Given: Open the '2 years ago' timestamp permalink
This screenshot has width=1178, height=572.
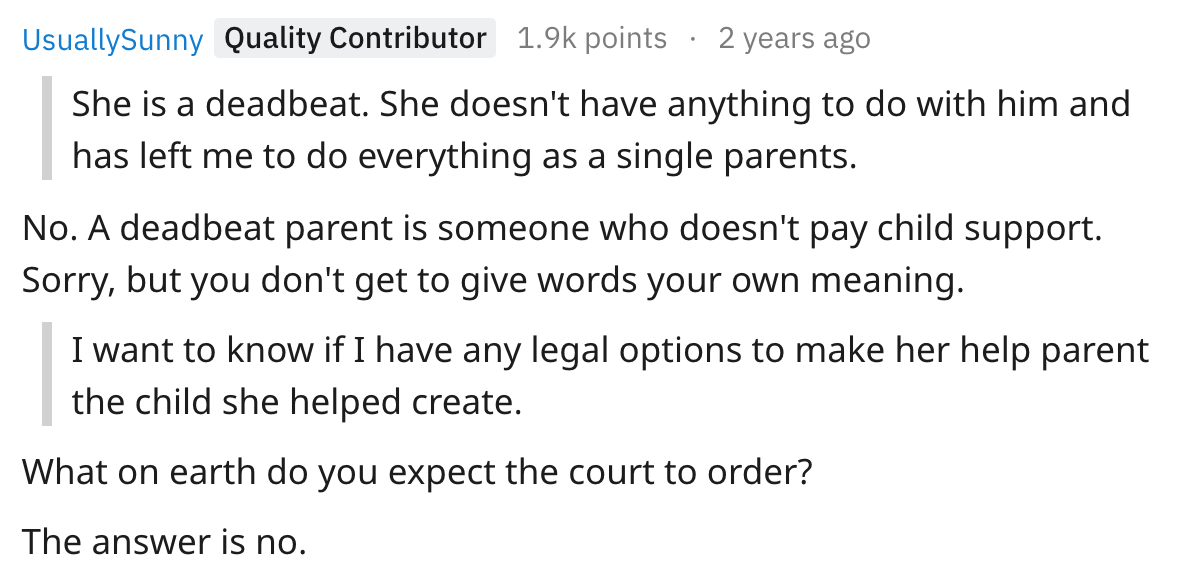Looking at the screenshot, I should tap(794, 38).
